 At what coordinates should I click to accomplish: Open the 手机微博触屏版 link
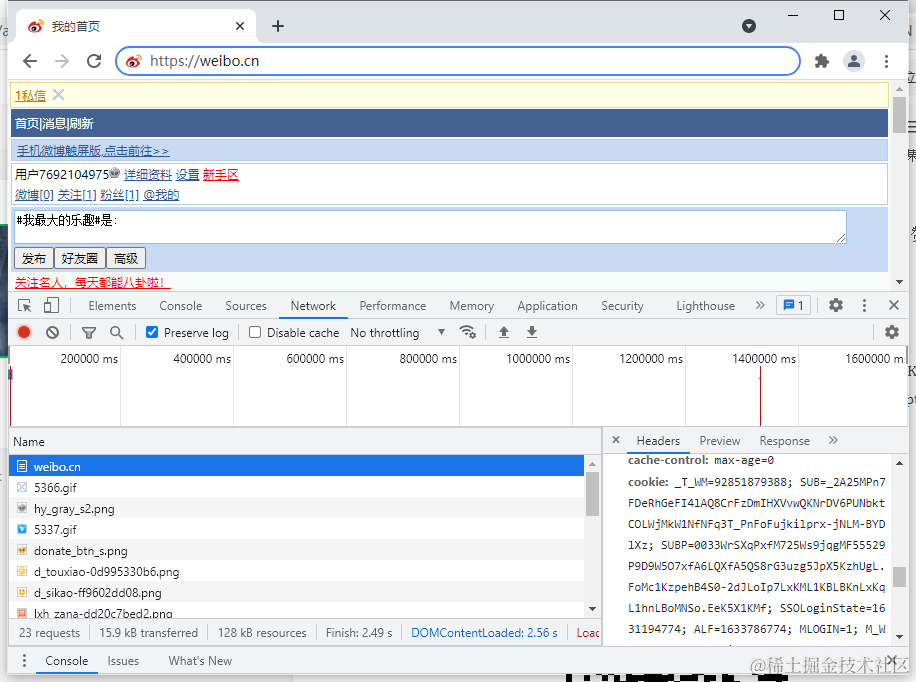click(x=93, y=151)
